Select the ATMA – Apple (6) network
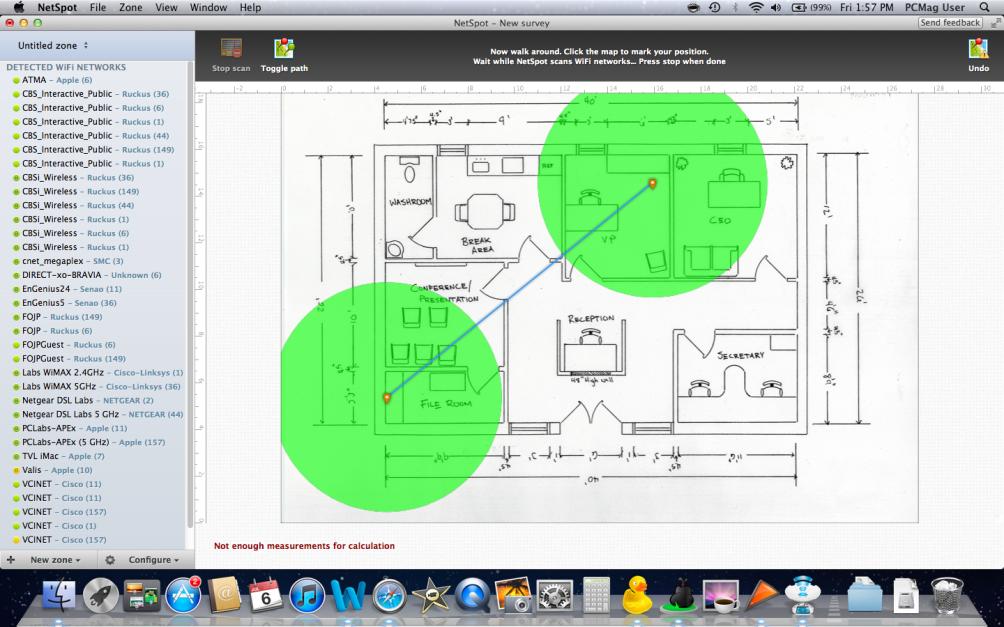 [57, 80]
